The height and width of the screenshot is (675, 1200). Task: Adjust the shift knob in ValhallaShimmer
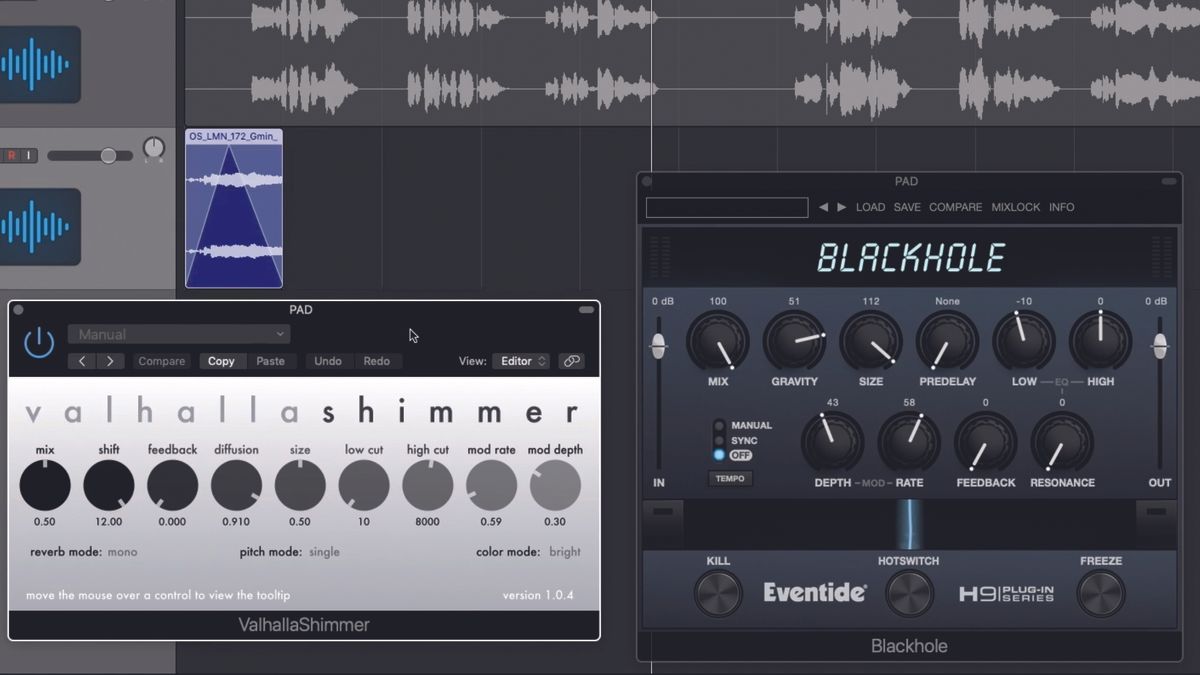click(x=108, y=484)
